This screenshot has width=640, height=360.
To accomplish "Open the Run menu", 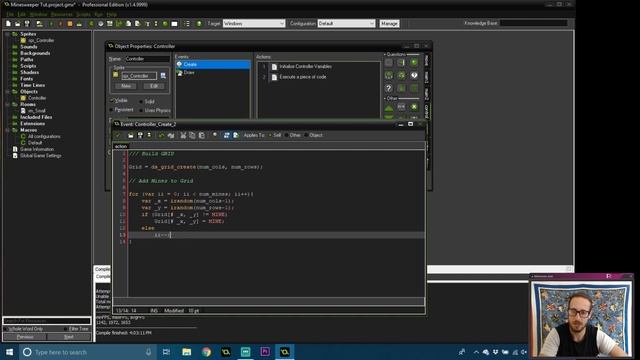I will coord(98,14).
